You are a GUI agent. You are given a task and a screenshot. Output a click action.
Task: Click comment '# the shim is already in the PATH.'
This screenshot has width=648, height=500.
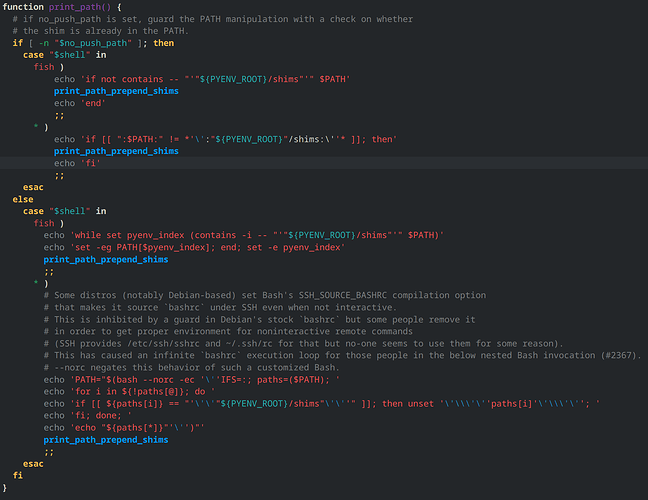[100, 31]
